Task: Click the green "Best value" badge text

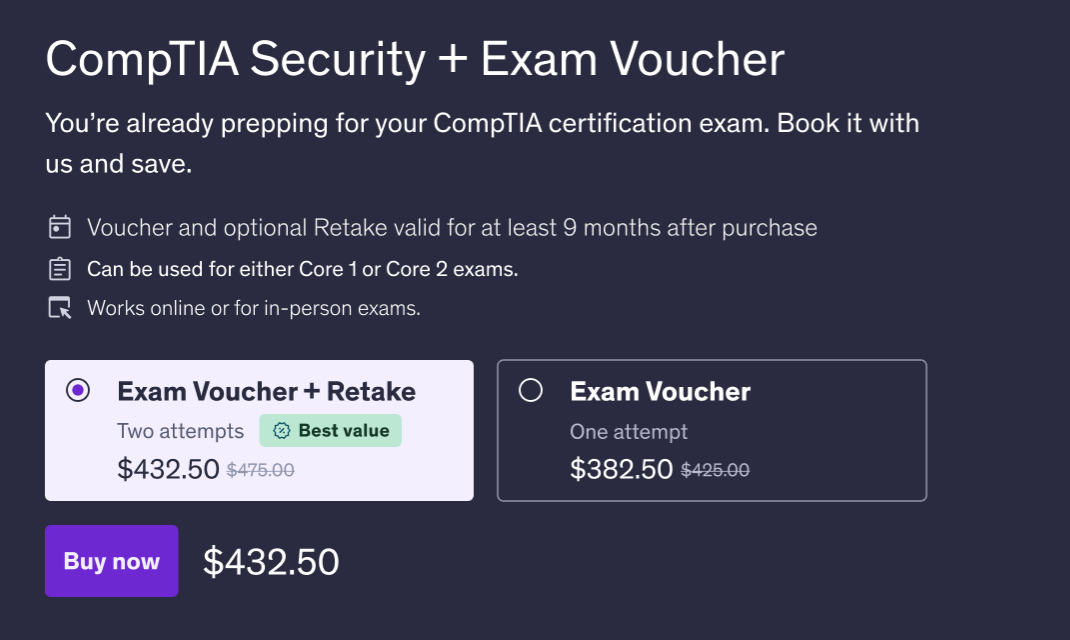Action: 343,431
